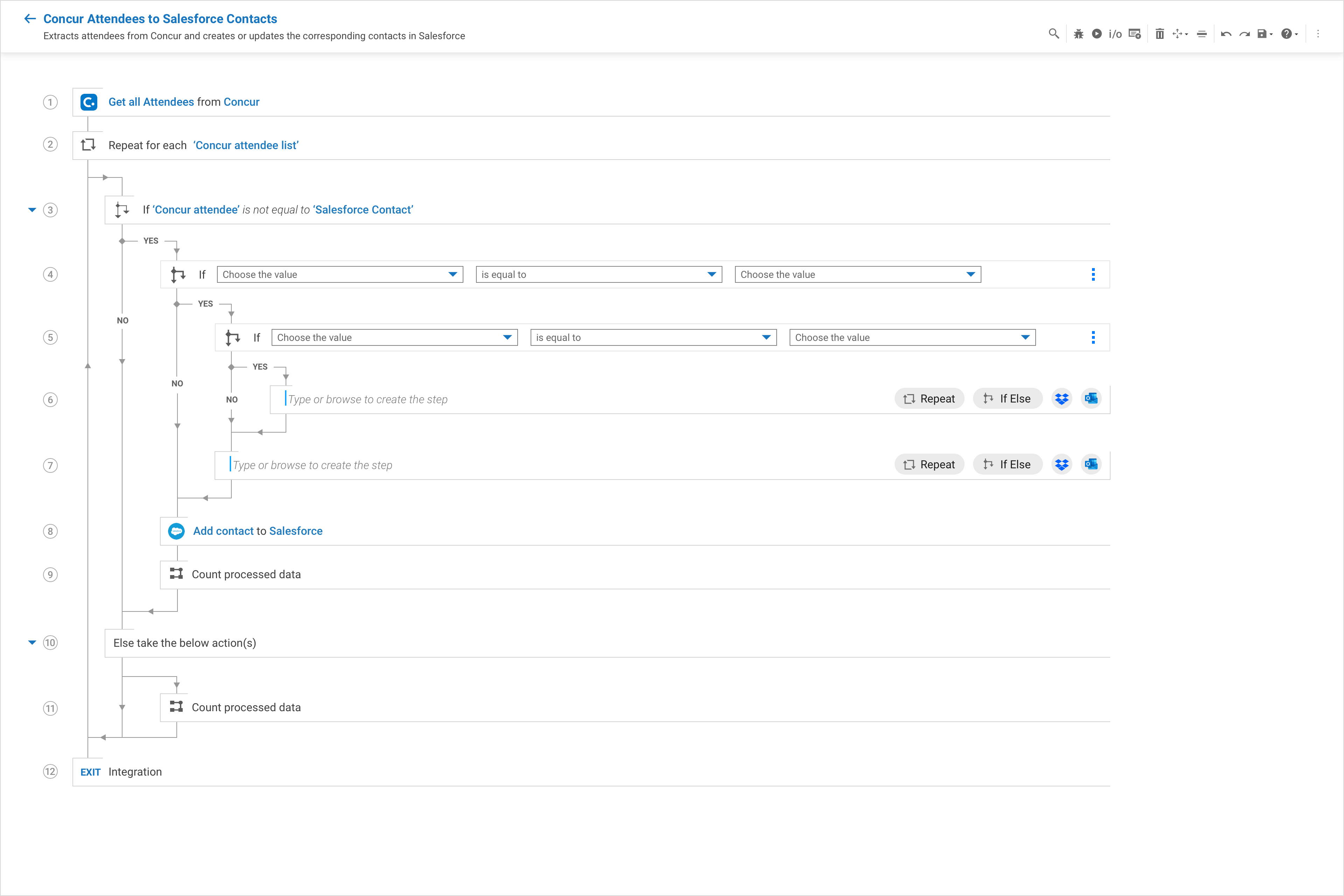1344x896 pixels.
Task: Click 'Salesforce Contact' link in step 3
Action: click(363, 210)
